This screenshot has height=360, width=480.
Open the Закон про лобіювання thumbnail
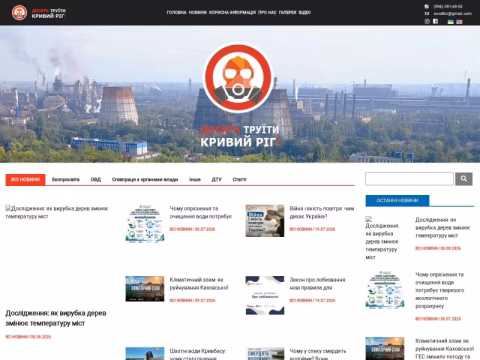click(x=265, y=295)
